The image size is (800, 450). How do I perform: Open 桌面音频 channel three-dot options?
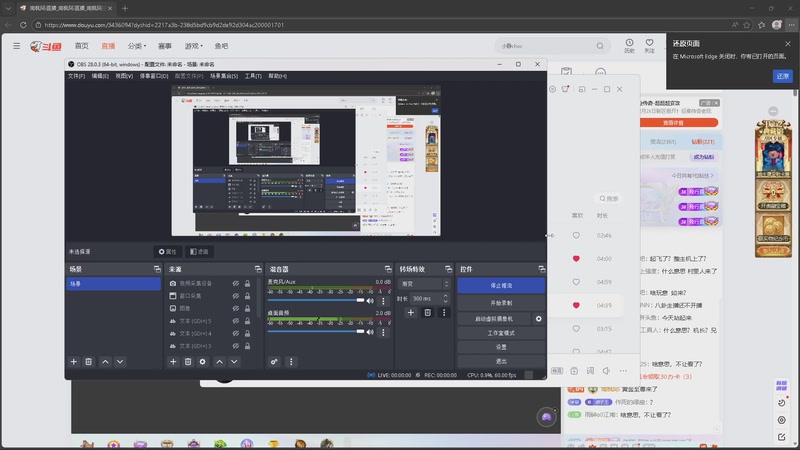383,332
